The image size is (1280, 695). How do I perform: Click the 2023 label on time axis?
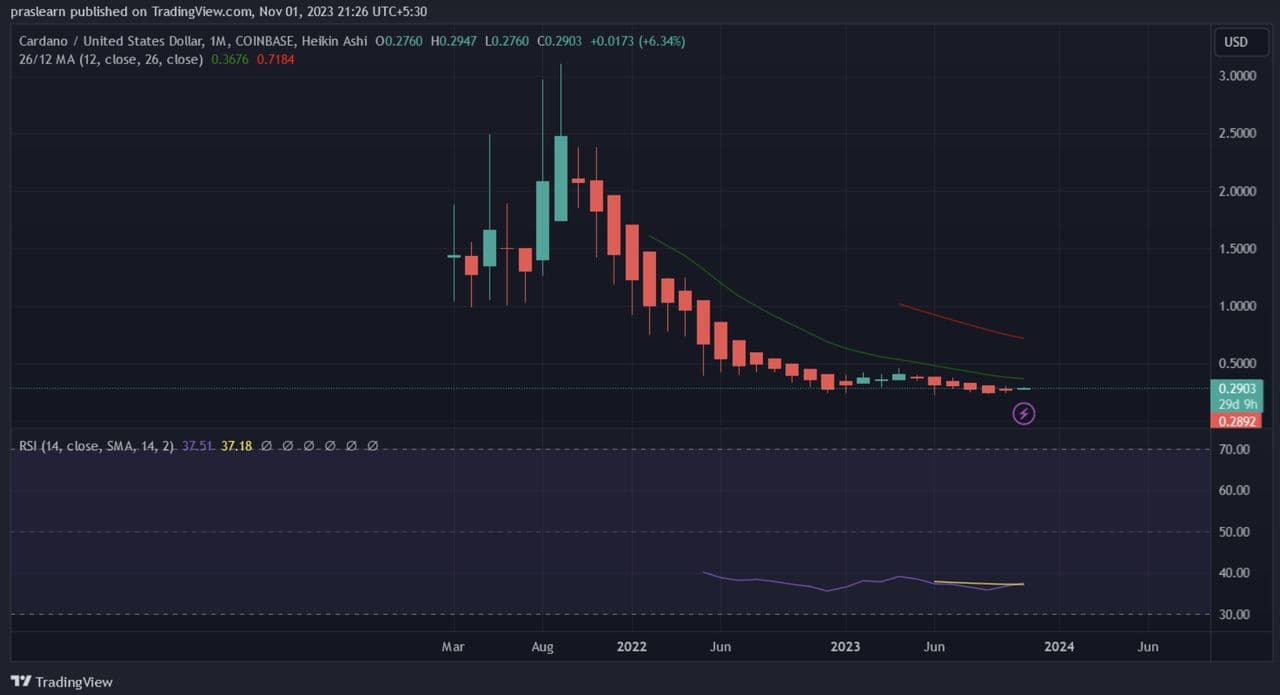(x=845, y=647)
